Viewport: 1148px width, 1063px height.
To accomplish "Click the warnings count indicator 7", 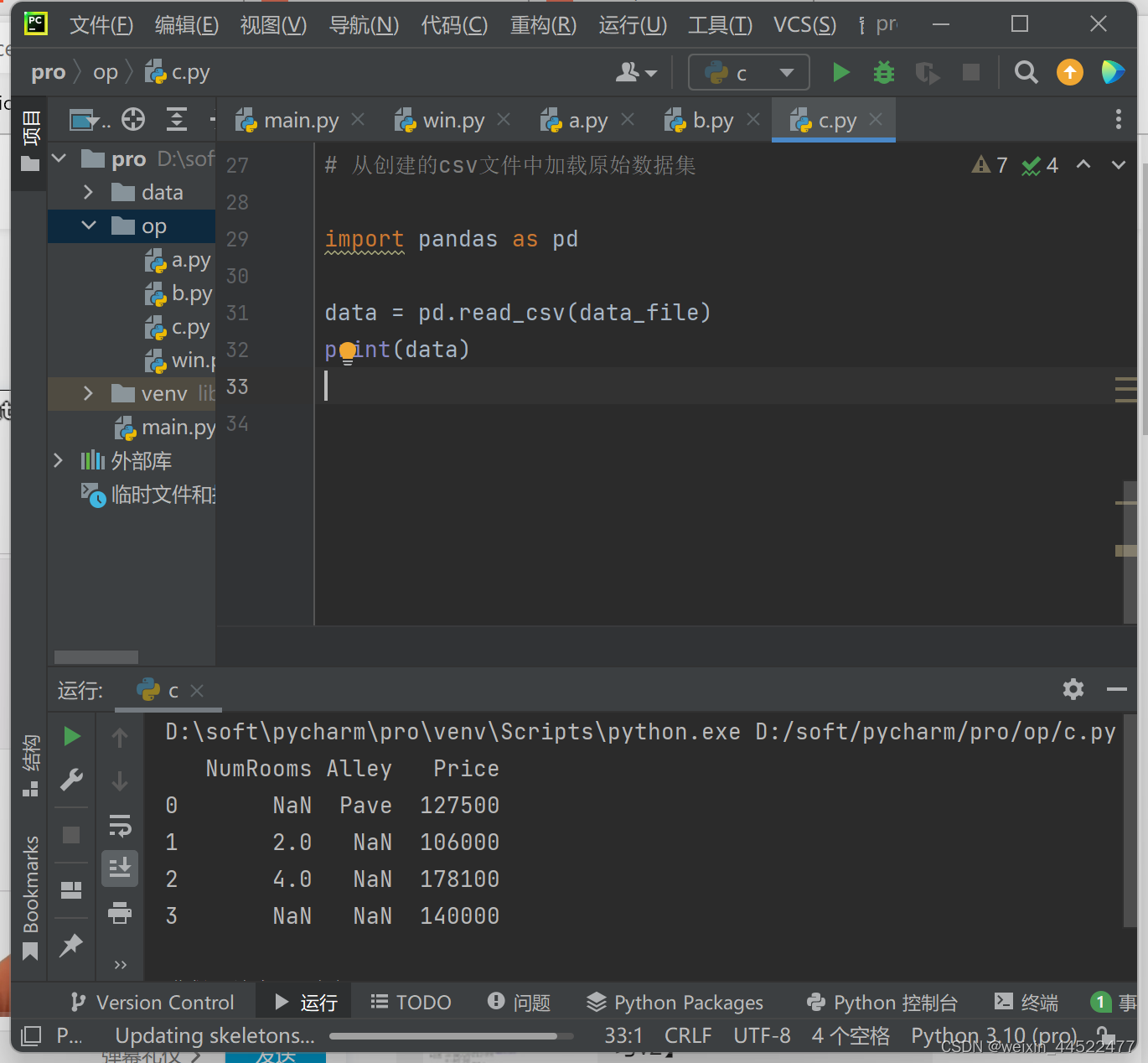I will pyautogui.click(x=990, y=165).
